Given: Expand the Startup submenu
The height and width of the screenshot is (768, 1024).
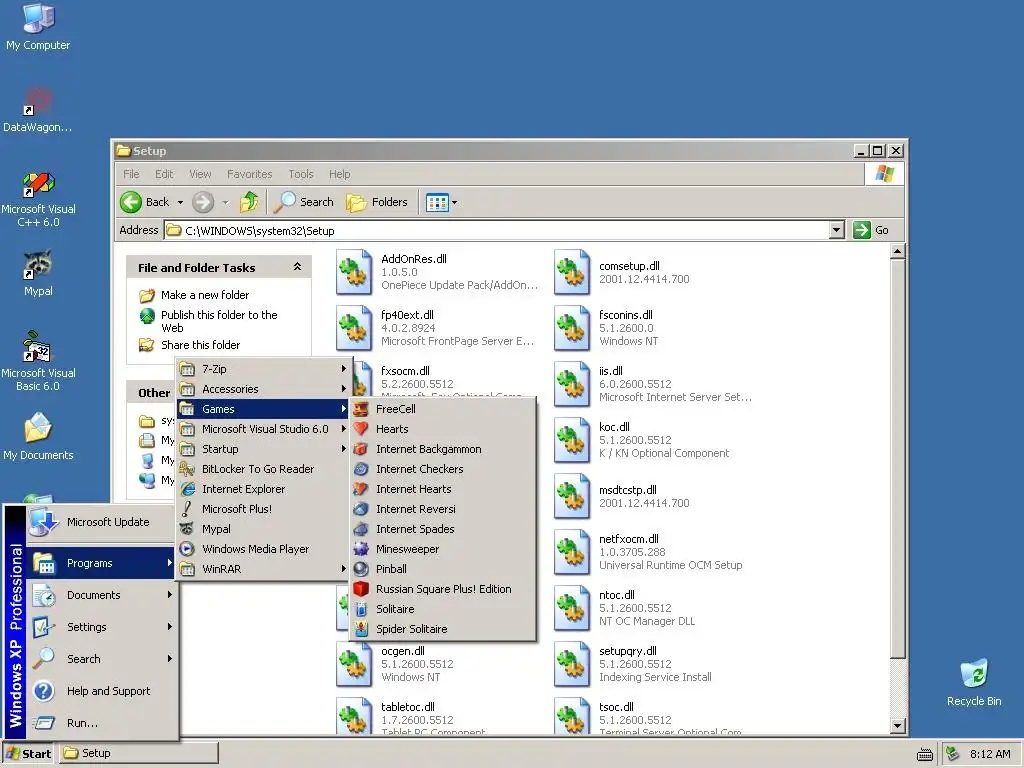Looking at the screenshot, I should pyautogui.click(x=264, y=449).
